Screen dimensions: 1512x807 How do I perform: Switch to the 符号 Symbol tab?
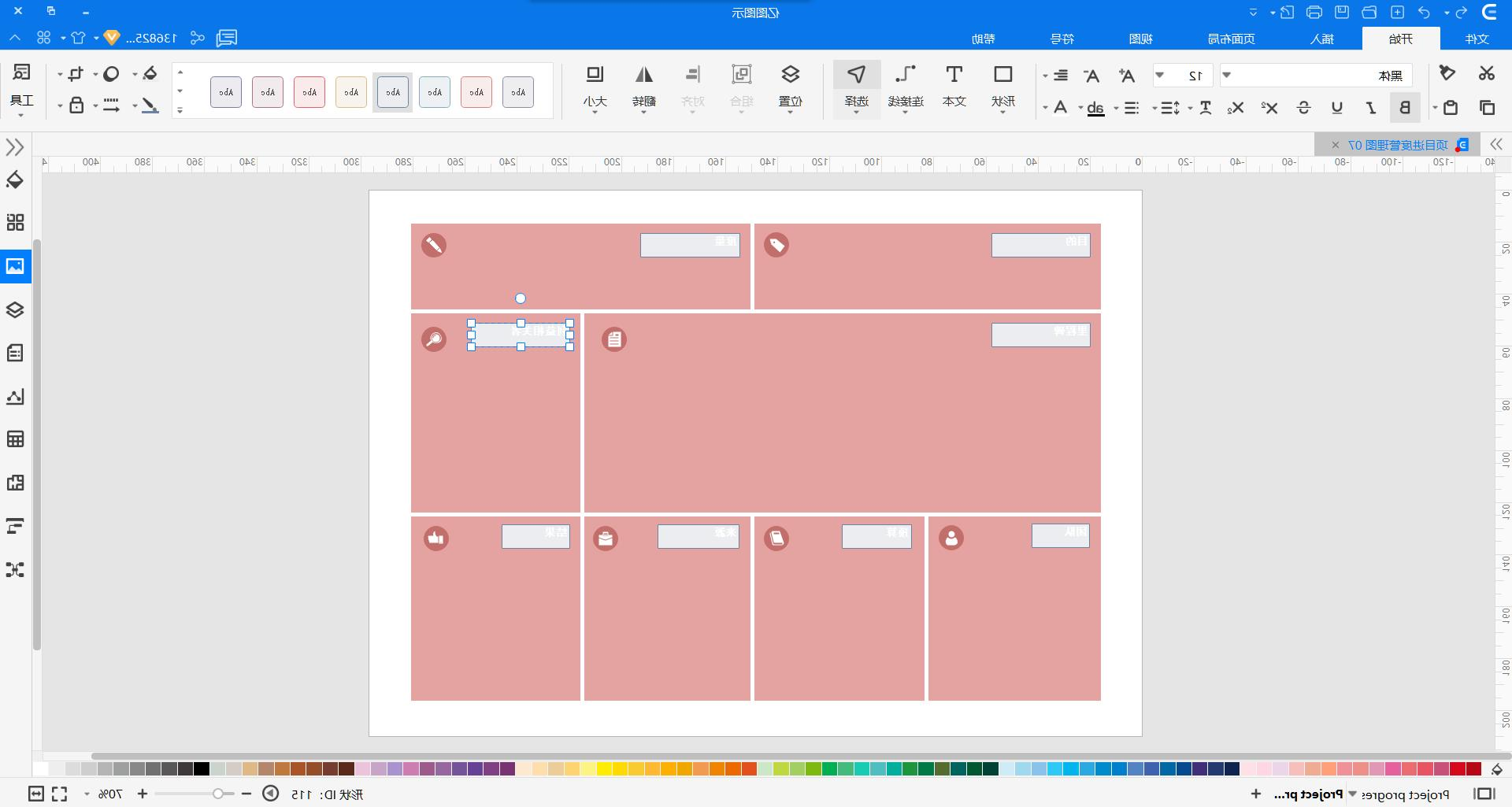pyautogui.click(x=1062, y=39)
